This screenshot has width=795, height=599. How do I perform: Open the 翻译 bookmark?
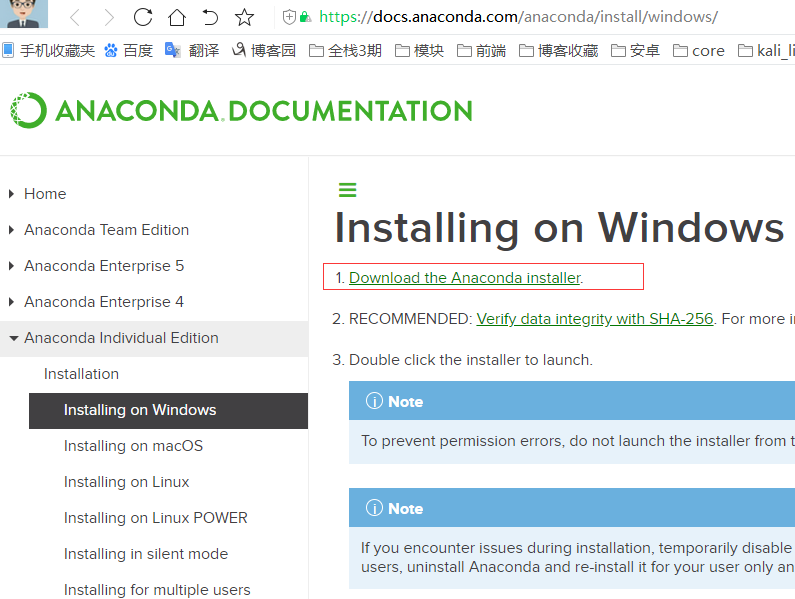[192, 51]
